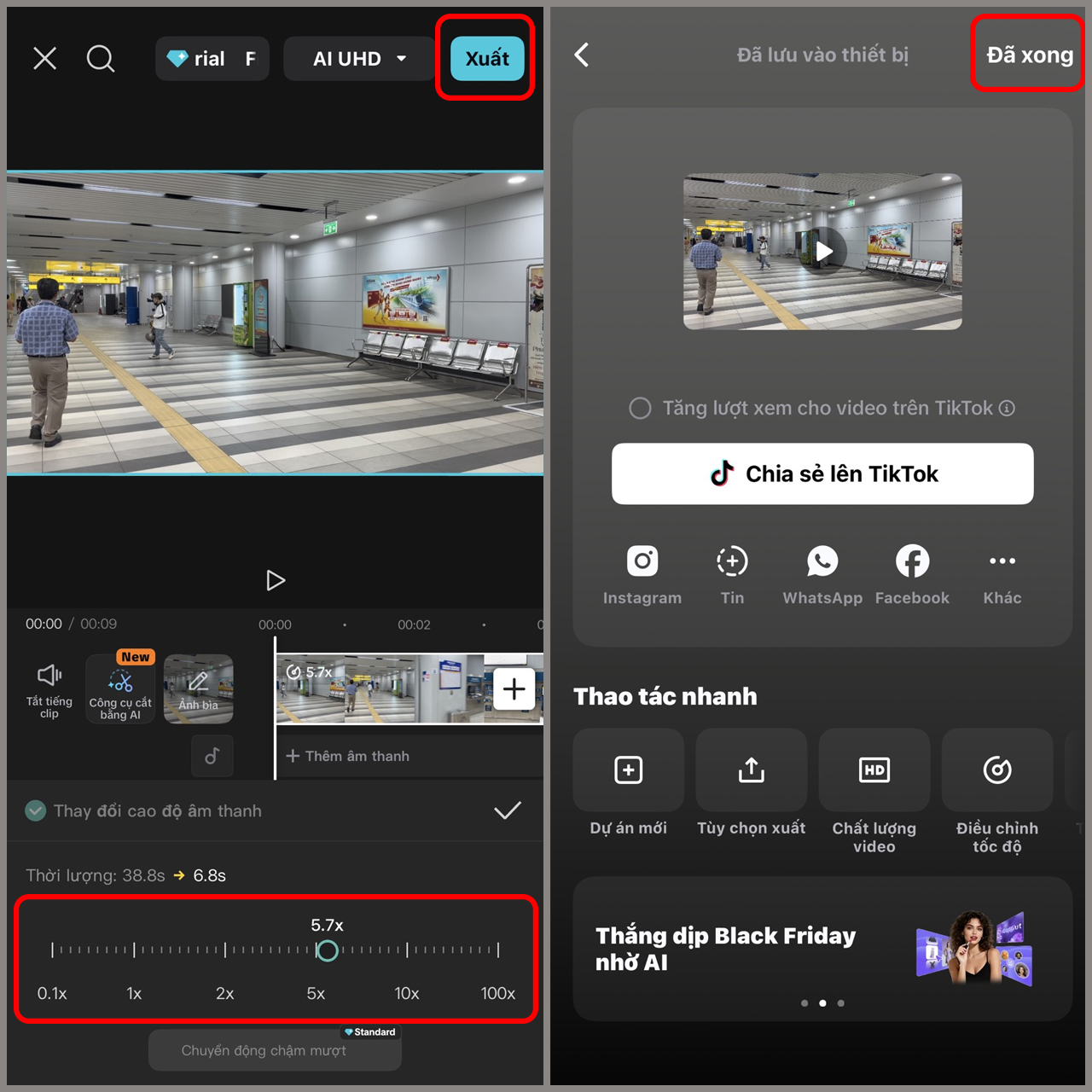The height and width of the screenshot is (1092, 1092).
Task: Select Tùy chọn xuất quick action
Action: pyautogui.click(x=751, y=770)
